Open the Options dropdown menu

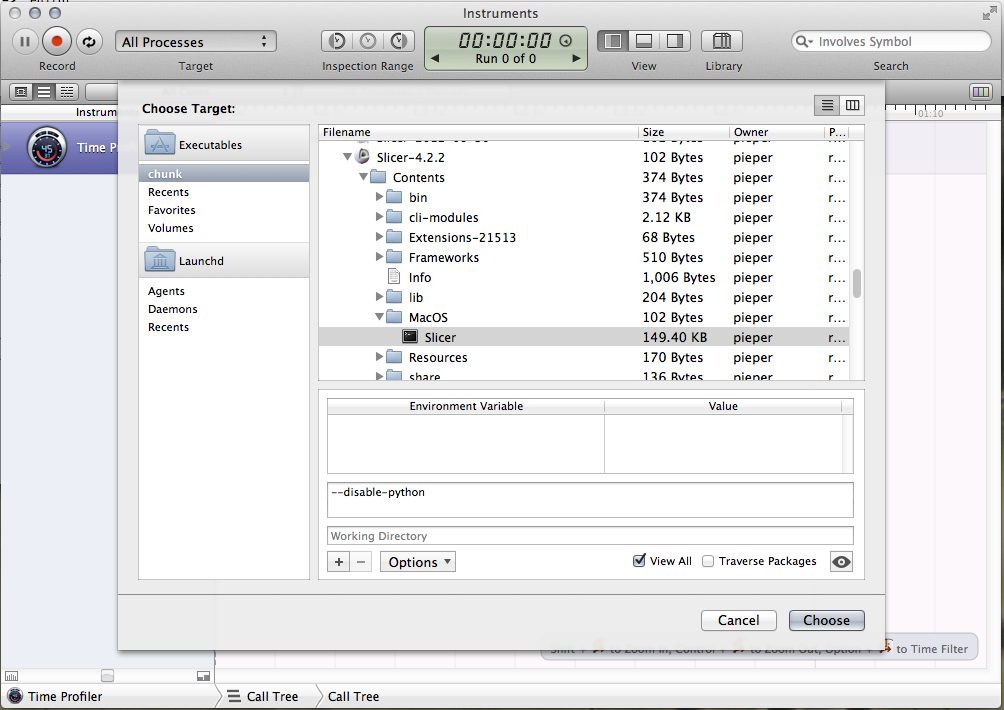(417, 562)
